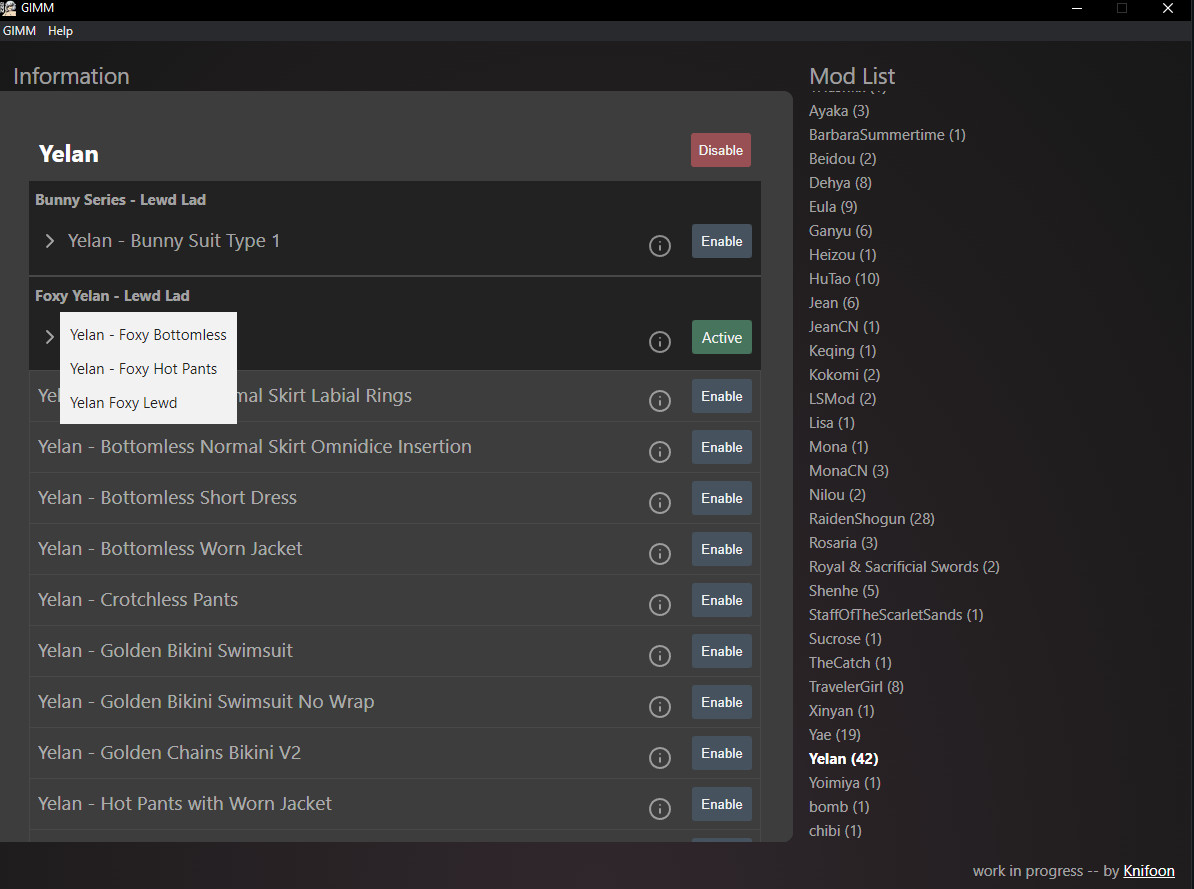Select Yelan - Foxy Hot Pants from the dropdown
The height and width of the screenshot is (889, 1194).
coord(143,368)
